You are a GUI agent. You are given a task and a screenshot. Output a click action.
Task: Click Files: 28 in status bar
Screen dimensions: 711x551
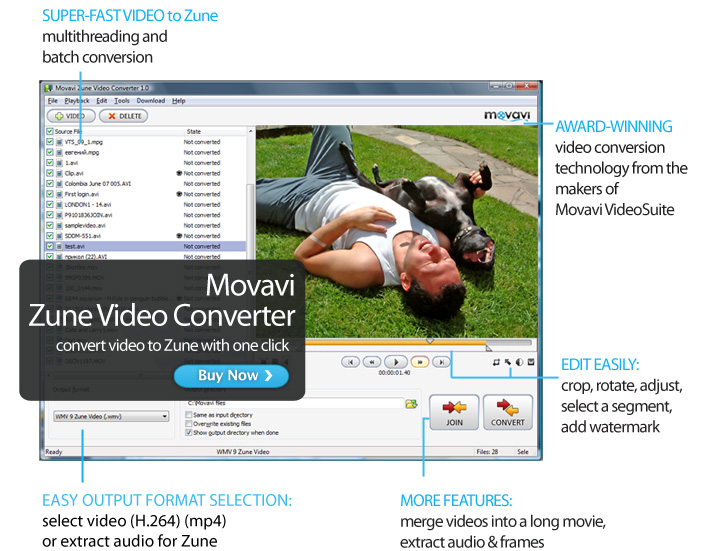[x=487, y=452]
